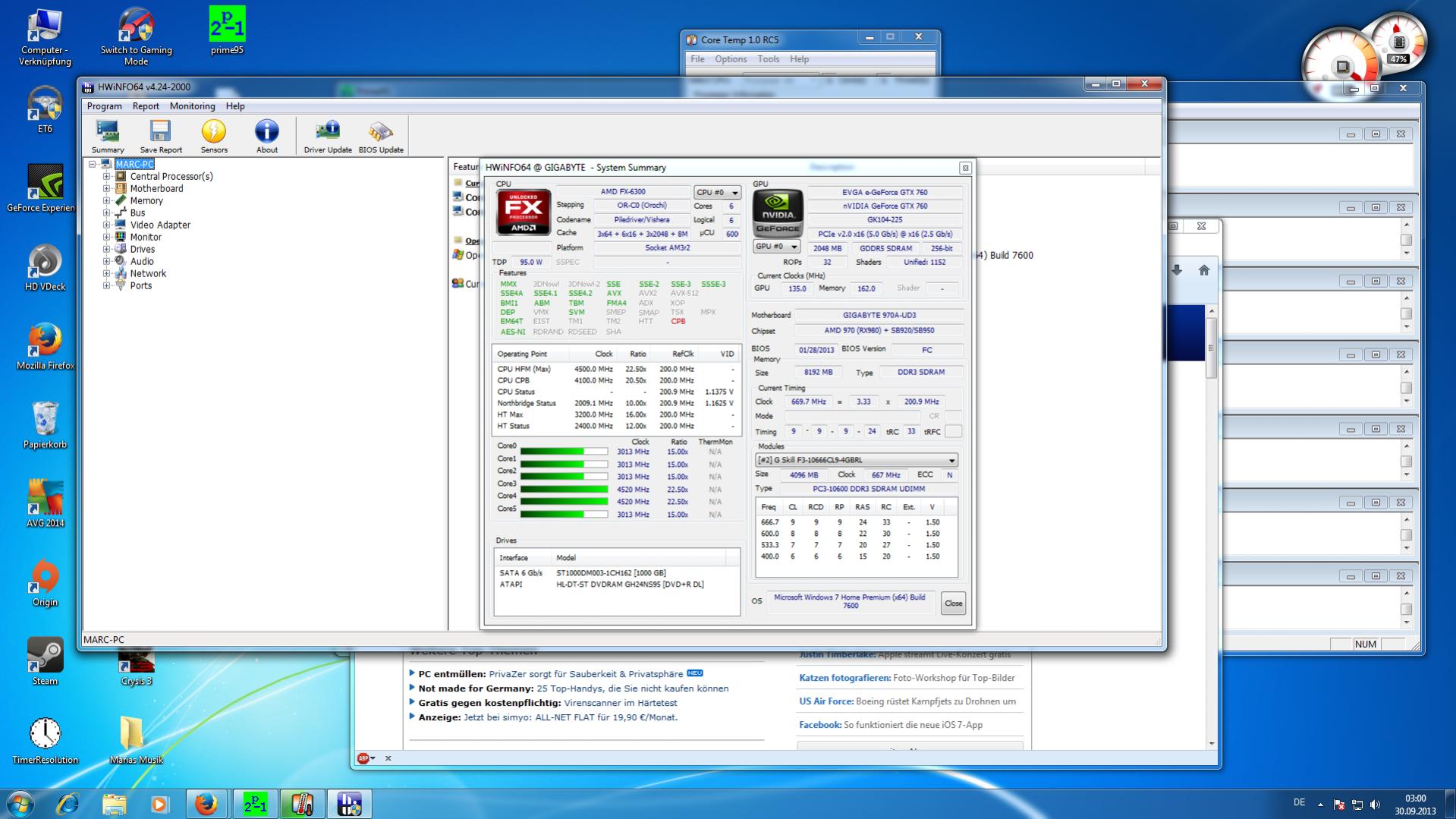1456x819 pixels.
Task: Open the GPU #0 selector dropdown
Action: (x=776, y=247)
